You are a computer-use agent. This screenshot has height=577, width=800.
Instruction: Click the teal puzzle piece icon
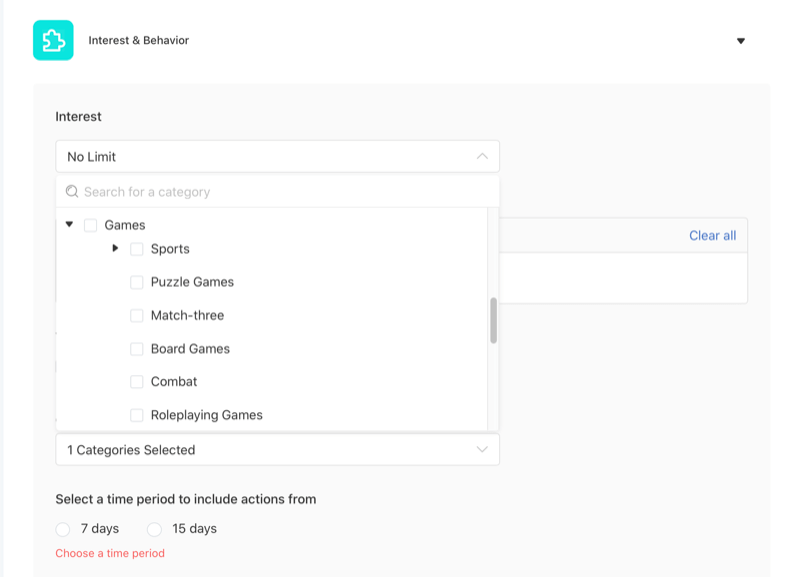click(53, 40)
